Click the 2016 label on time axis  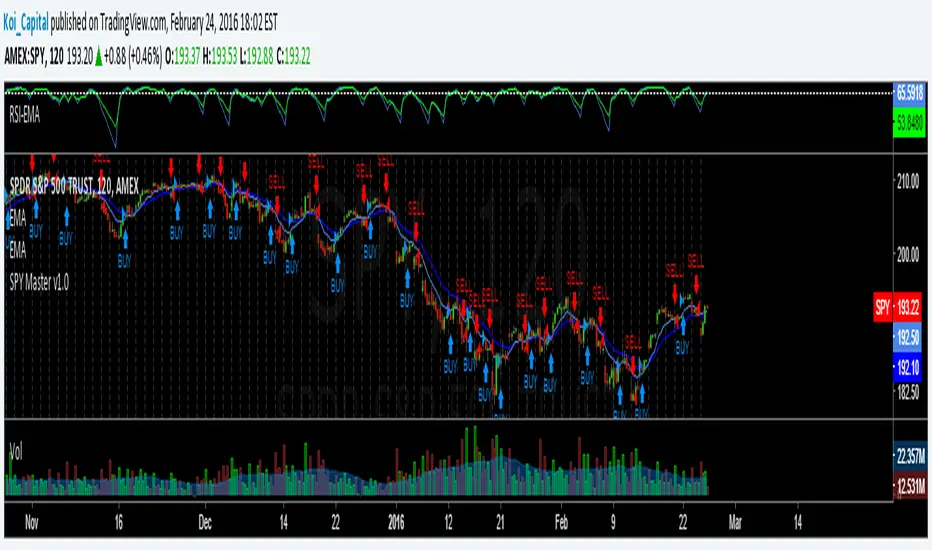[396, 522]
